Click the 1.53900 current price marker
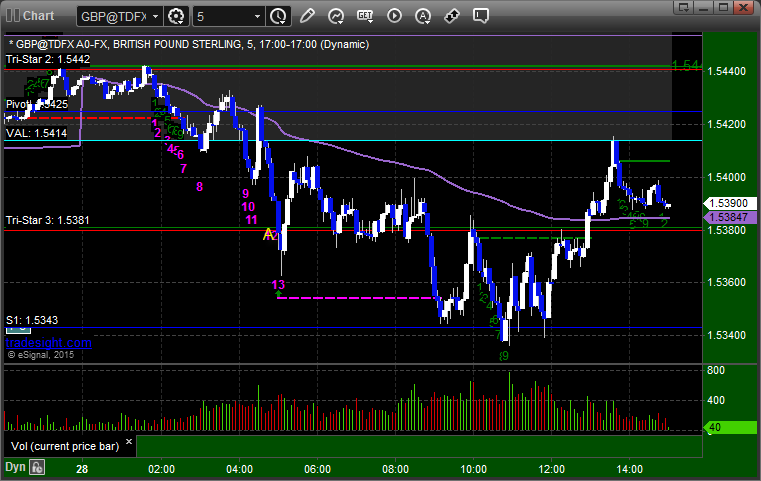This screenshot has height=481, width=761. [x=728, y=203]
